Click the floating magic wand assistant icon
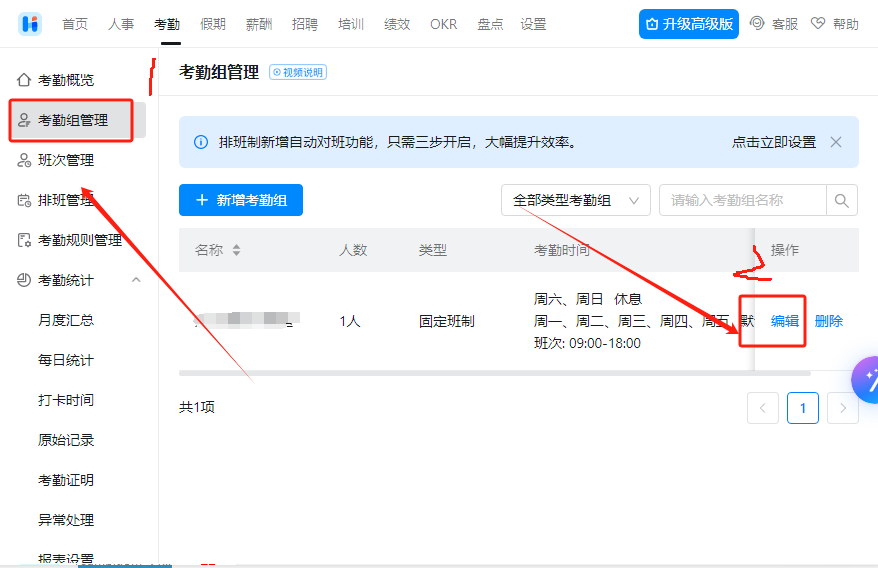The image size is (878, 568). click(867, 379)
